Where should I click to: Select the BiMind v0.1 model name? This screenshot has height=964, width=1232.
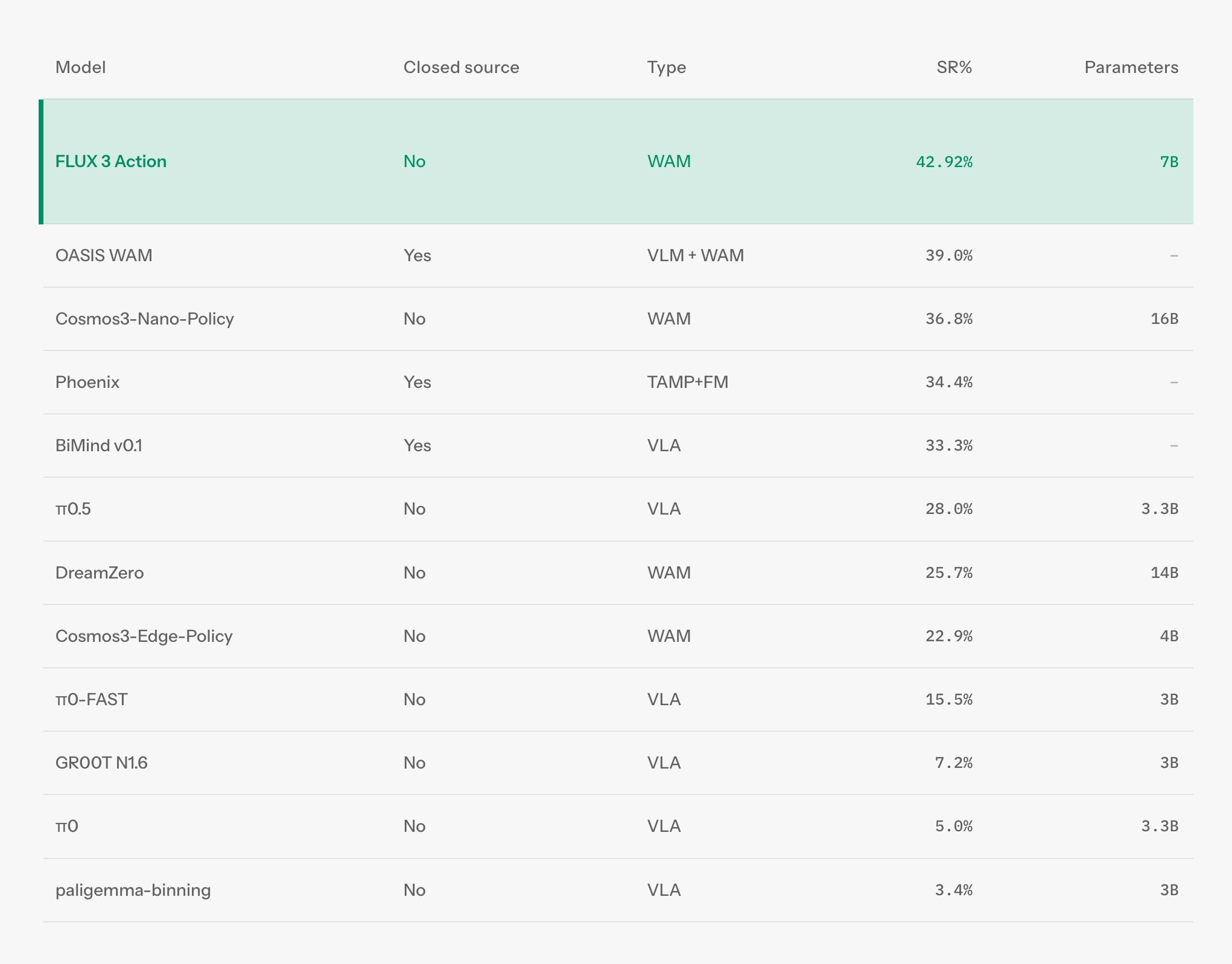pos(99,445)
